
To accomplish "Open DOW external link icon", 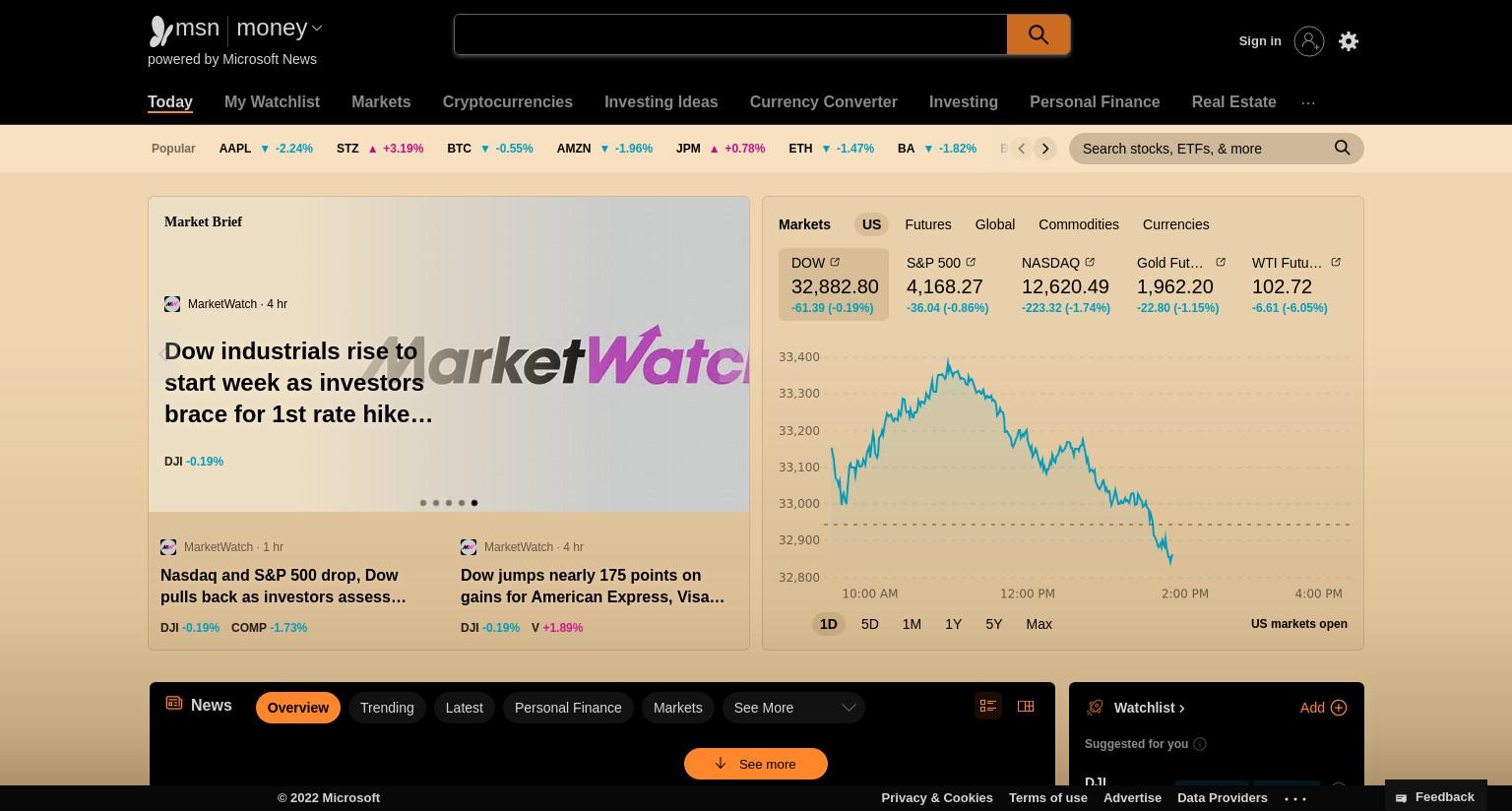I will coord(835,262).
